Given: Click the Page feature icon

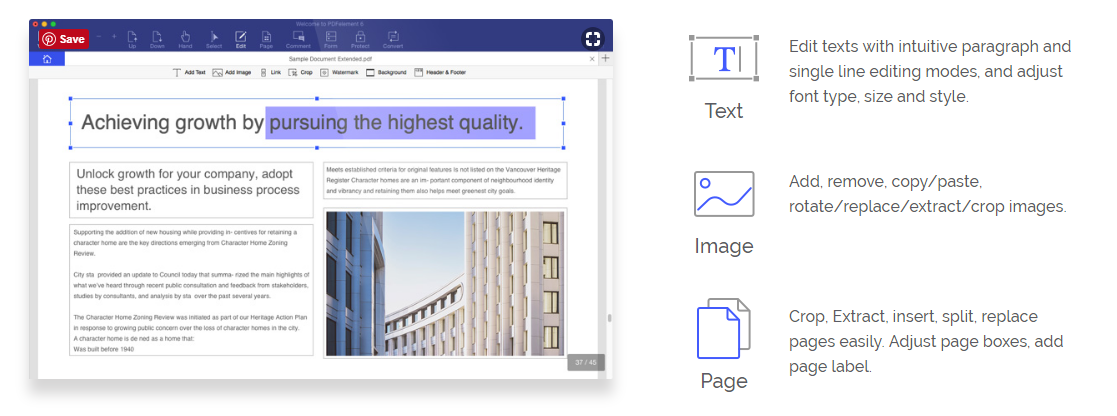Looking at the screenshot, I should pyautogui.click(x=724, y=328).
